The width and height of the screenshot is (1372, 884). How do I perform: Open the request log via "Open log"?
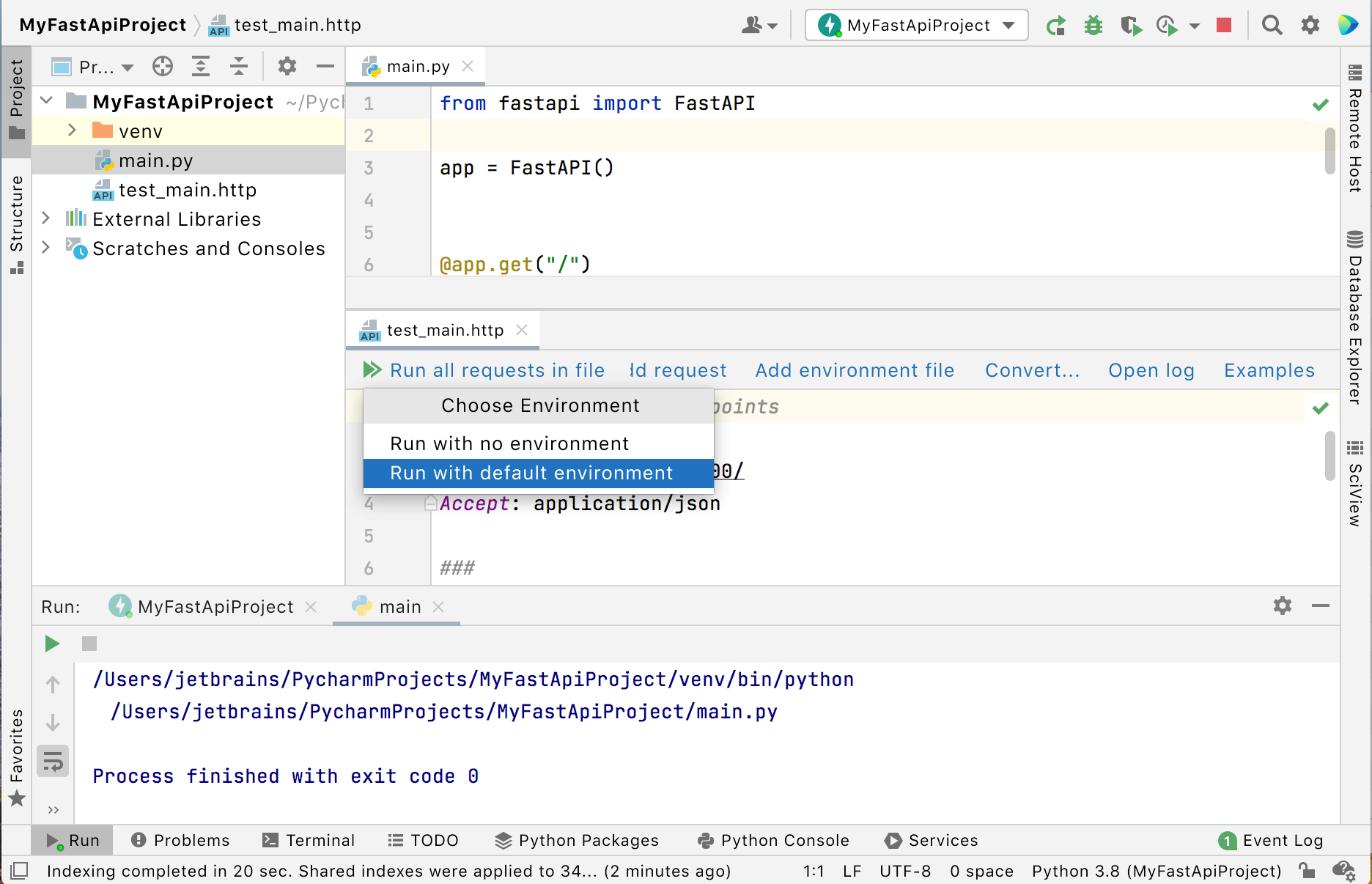(x=1151, y=370)
